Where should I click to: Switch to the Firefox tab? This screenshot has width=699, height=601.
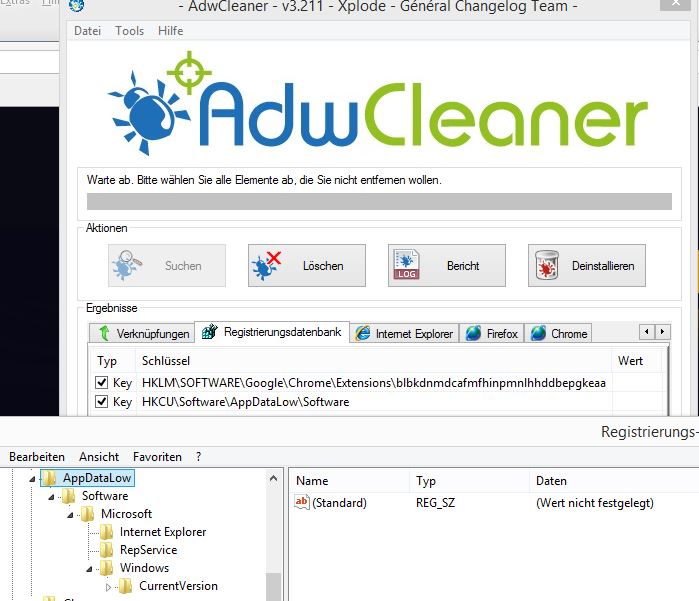(492, 333)
